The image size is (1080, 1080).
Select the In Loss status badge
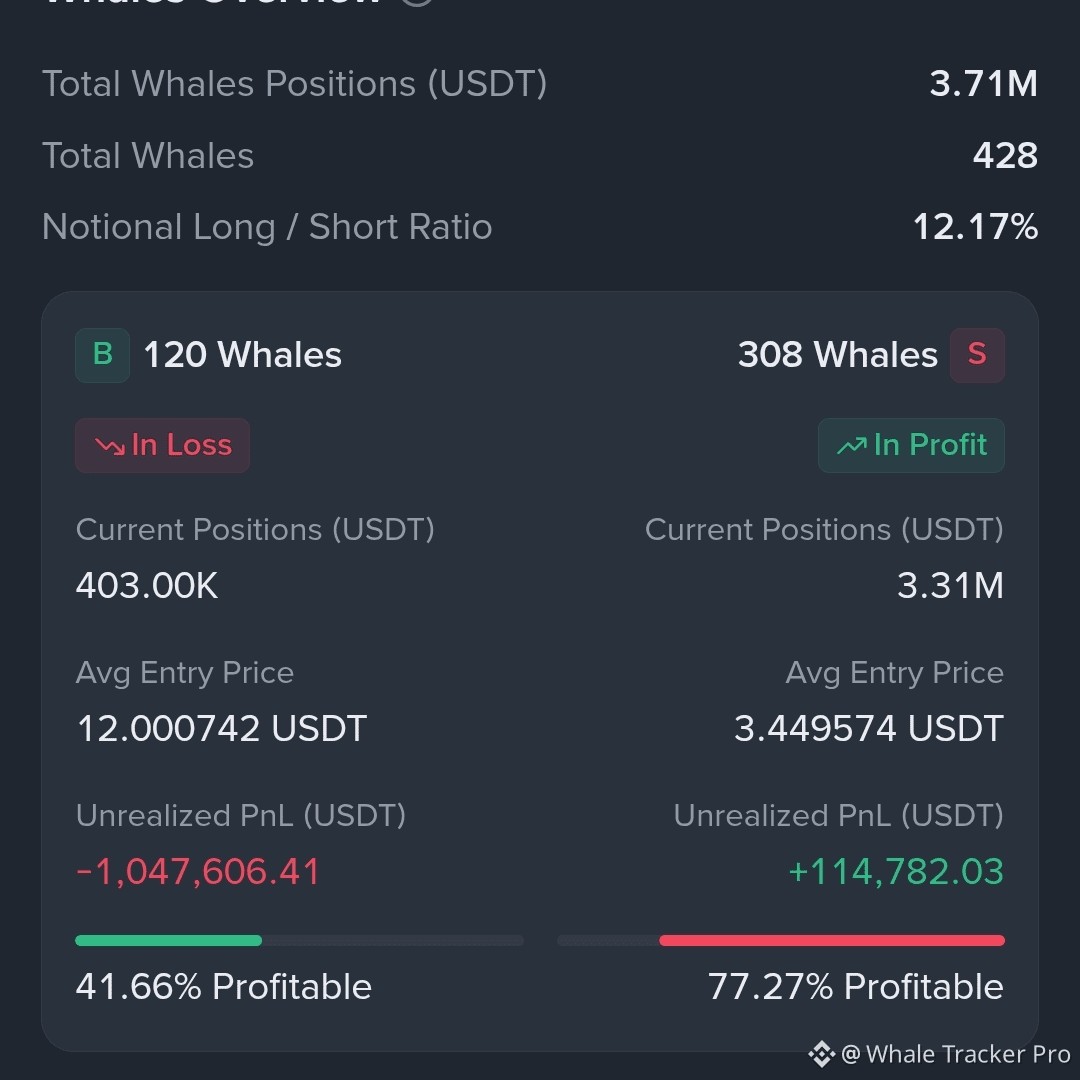pyautogui.click(x=163, y=446)
